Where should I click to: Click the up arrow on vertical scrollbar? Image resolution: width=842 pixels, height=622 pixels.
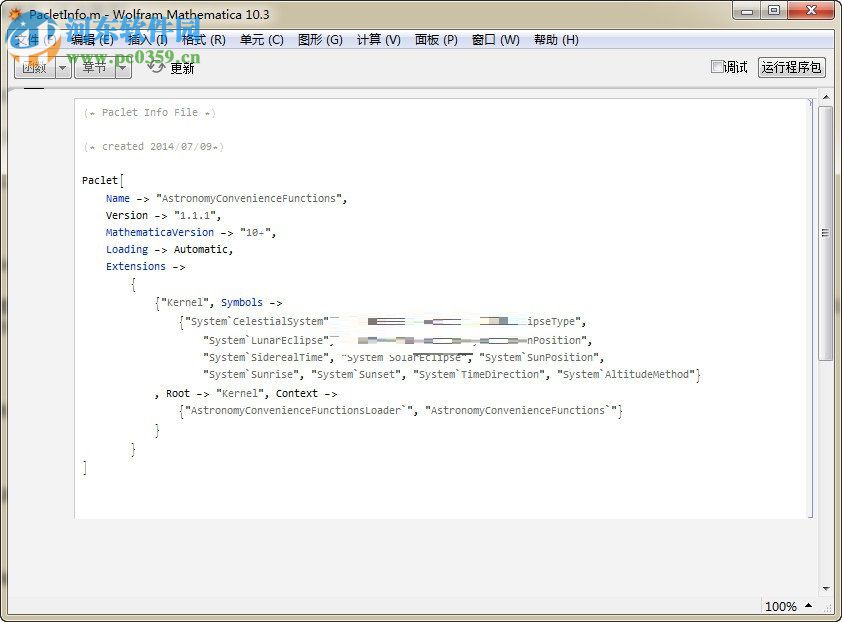[x=826, y=95]
